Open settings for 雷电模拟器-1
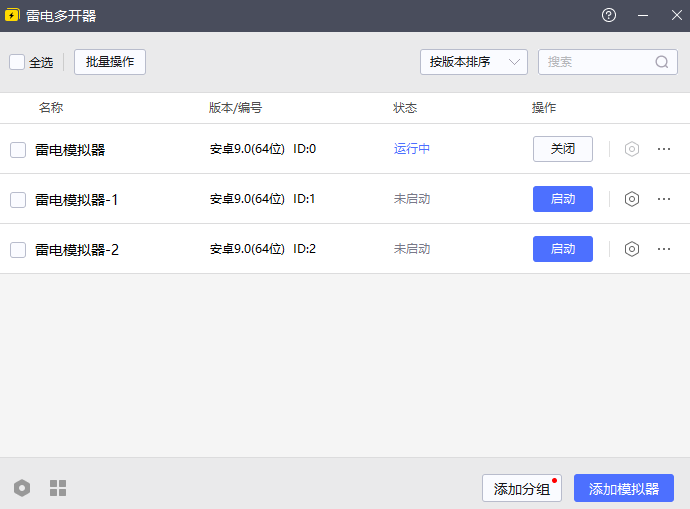 (x=631, y=199)
